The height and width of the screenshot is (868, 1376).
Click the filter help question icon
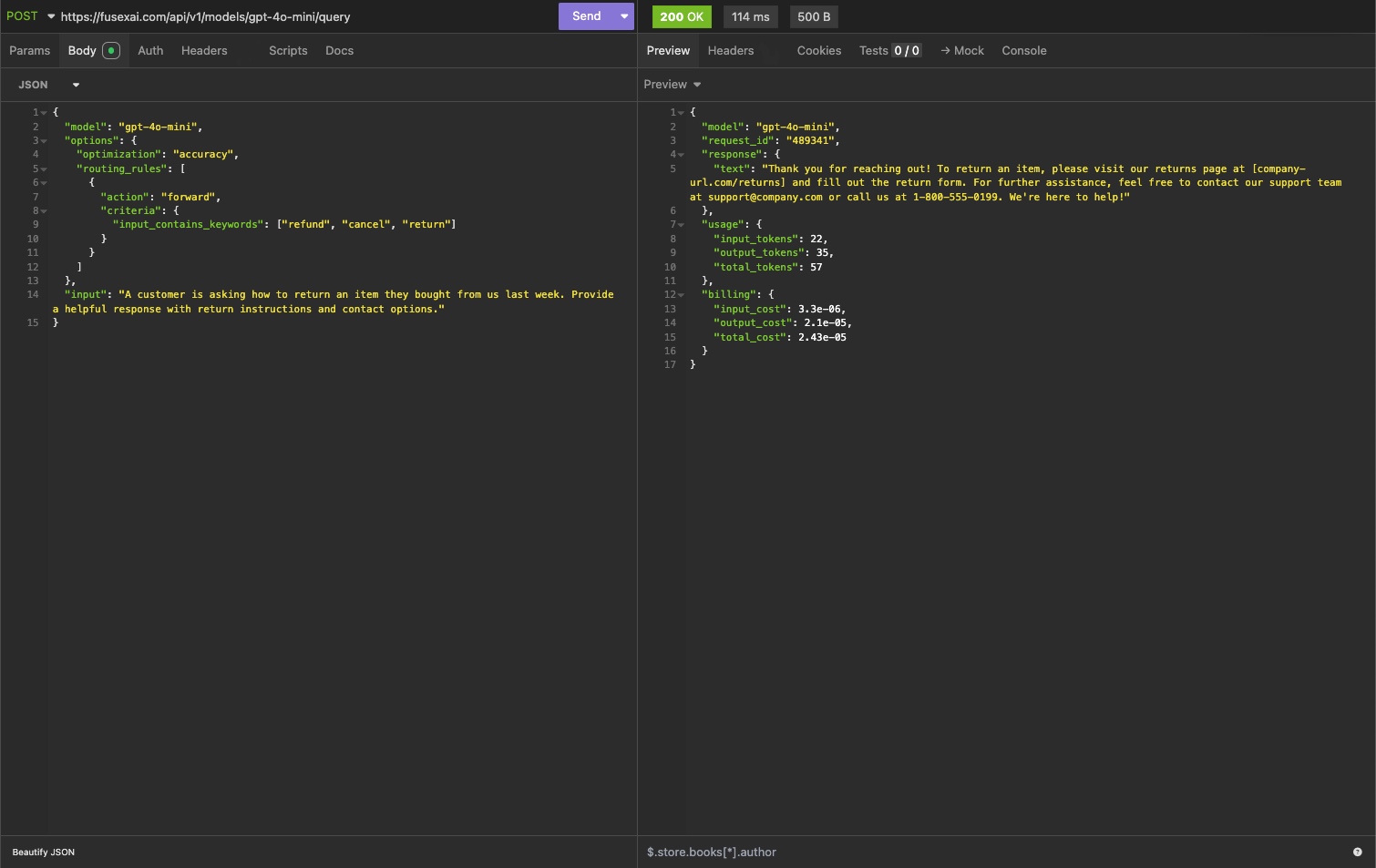pos(1357,853)
